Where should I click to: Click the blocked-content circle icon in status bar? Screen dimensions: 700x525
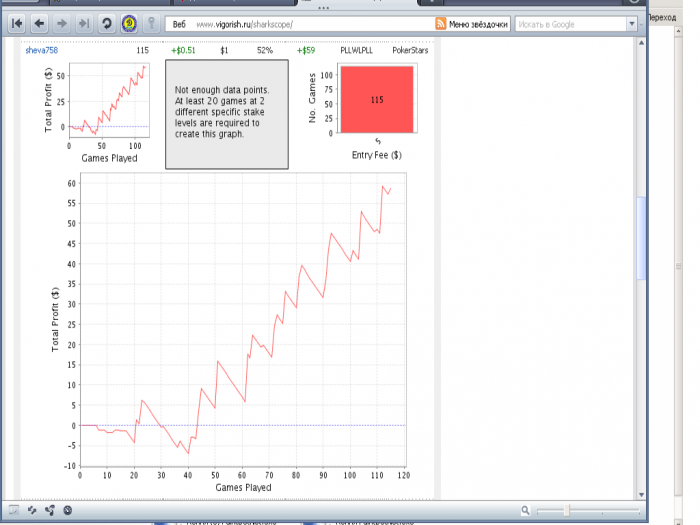(67, 510)
